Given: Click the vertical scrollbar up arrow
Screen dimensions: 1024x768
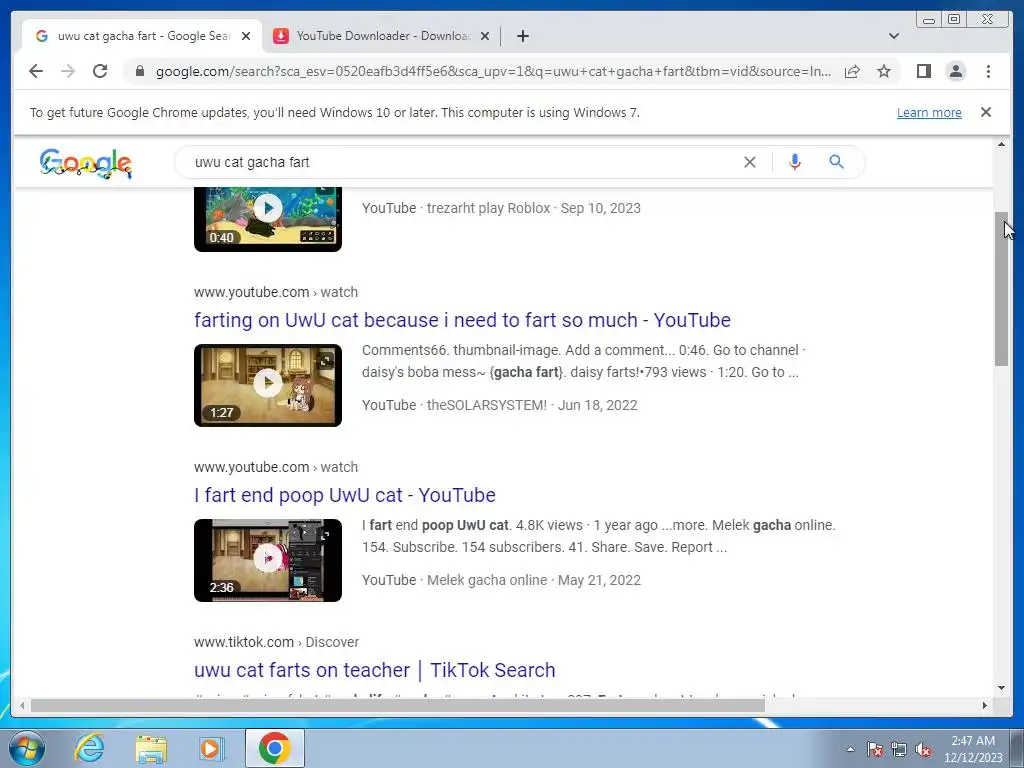Looking at the screenshot, I should click(x=1001, y=144).
